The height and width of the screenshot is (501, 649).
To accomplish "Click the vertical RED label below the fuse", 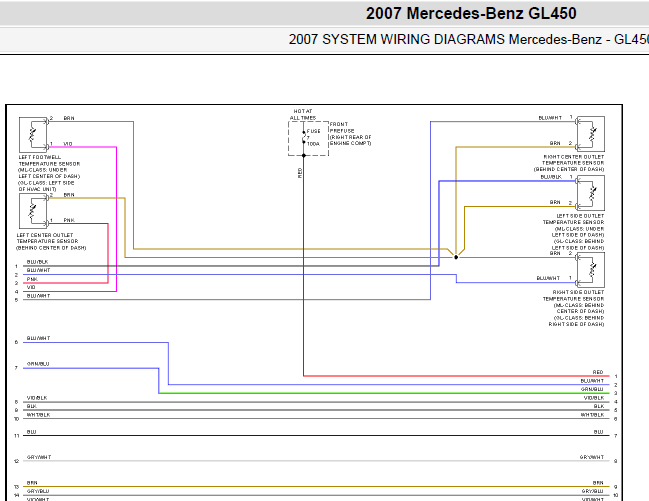I will pyautogui.click(x=300, y=173).
